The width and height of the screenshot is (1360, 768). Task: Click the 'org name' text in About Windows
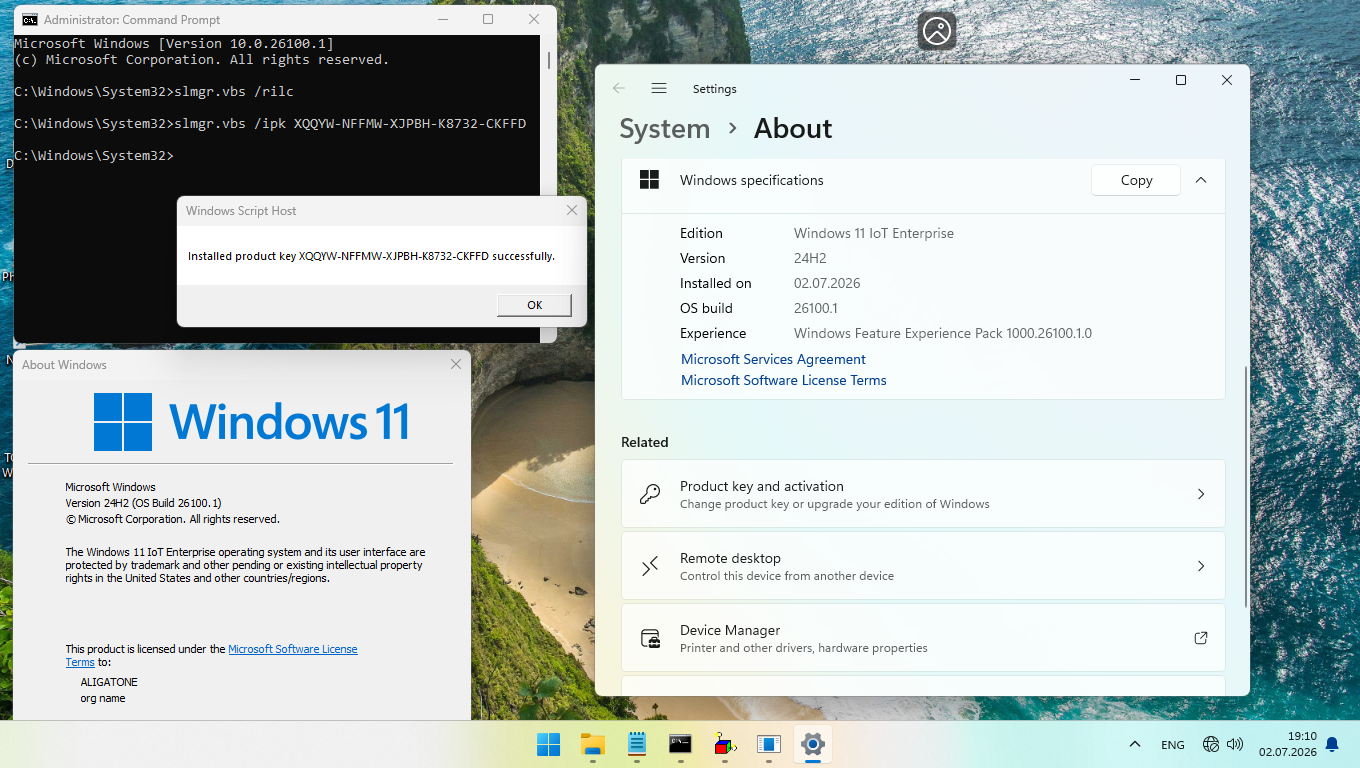(103, 698)
